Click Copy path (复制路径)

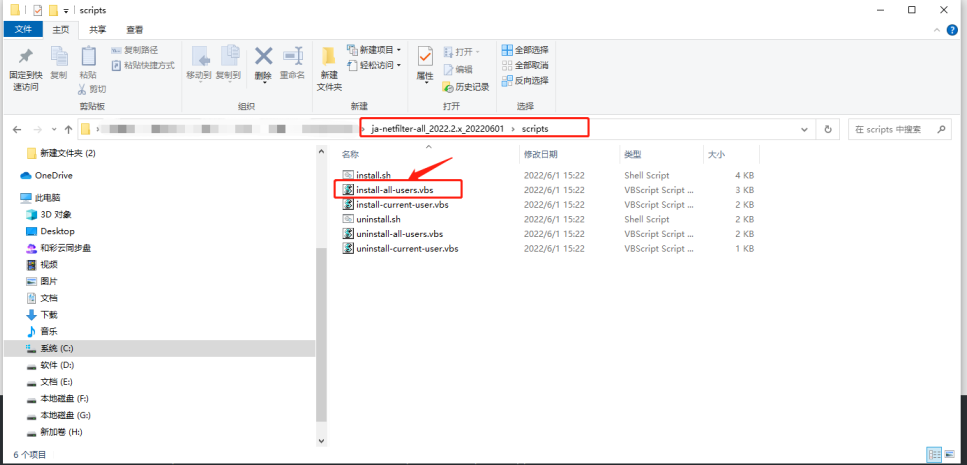(x=134, y=50)
